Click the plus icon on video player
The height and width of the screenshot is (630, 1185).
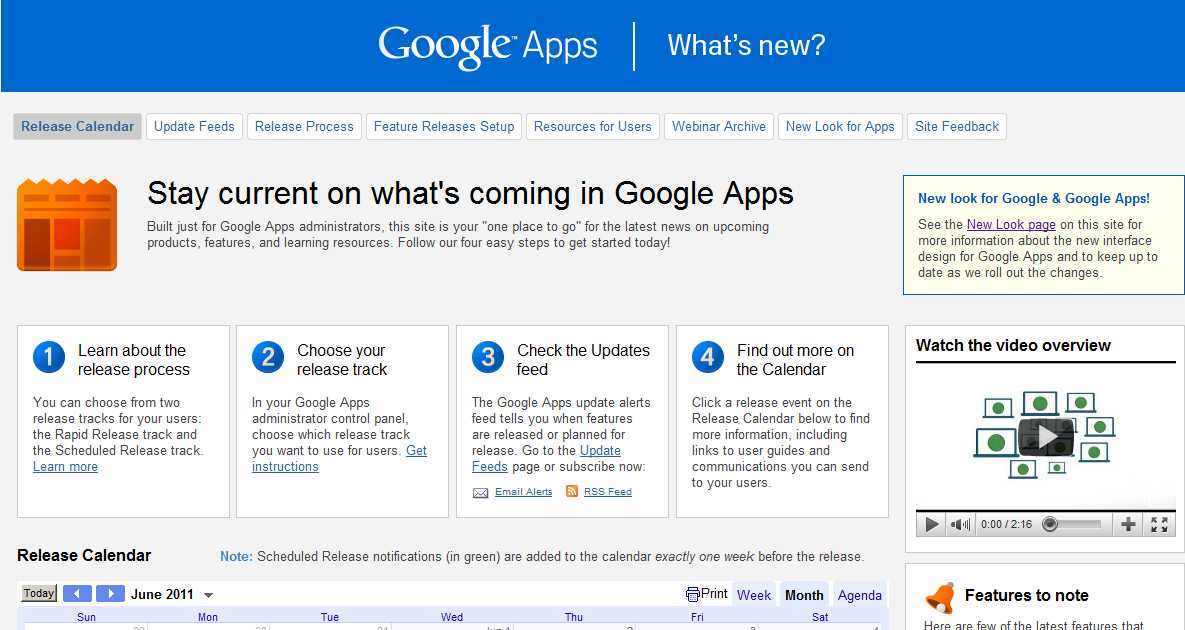tap(1128, 524)
